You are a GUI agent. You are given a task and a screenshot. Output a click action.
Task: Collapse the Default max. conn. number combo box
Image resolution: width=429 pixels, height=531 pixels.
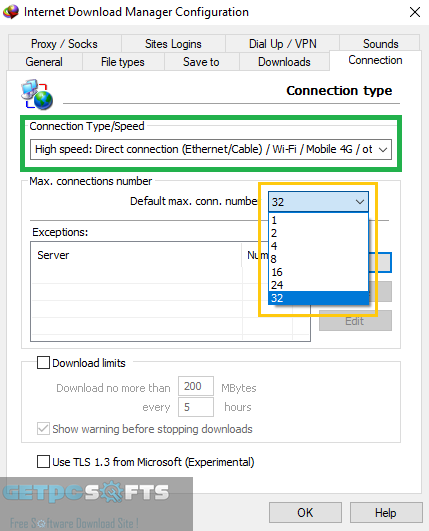point(318,202)
